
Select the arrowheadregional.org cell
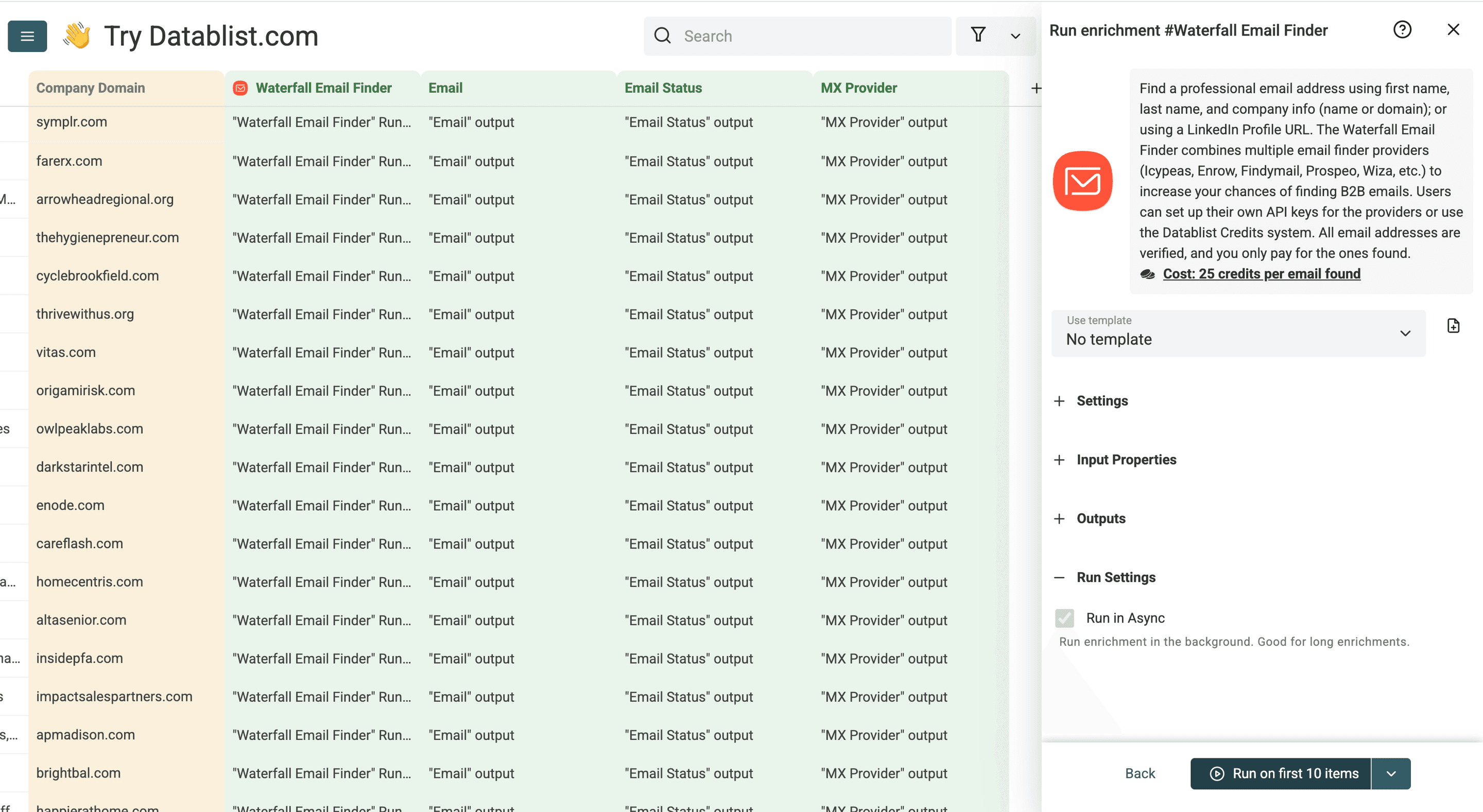(x=126, y=199)
